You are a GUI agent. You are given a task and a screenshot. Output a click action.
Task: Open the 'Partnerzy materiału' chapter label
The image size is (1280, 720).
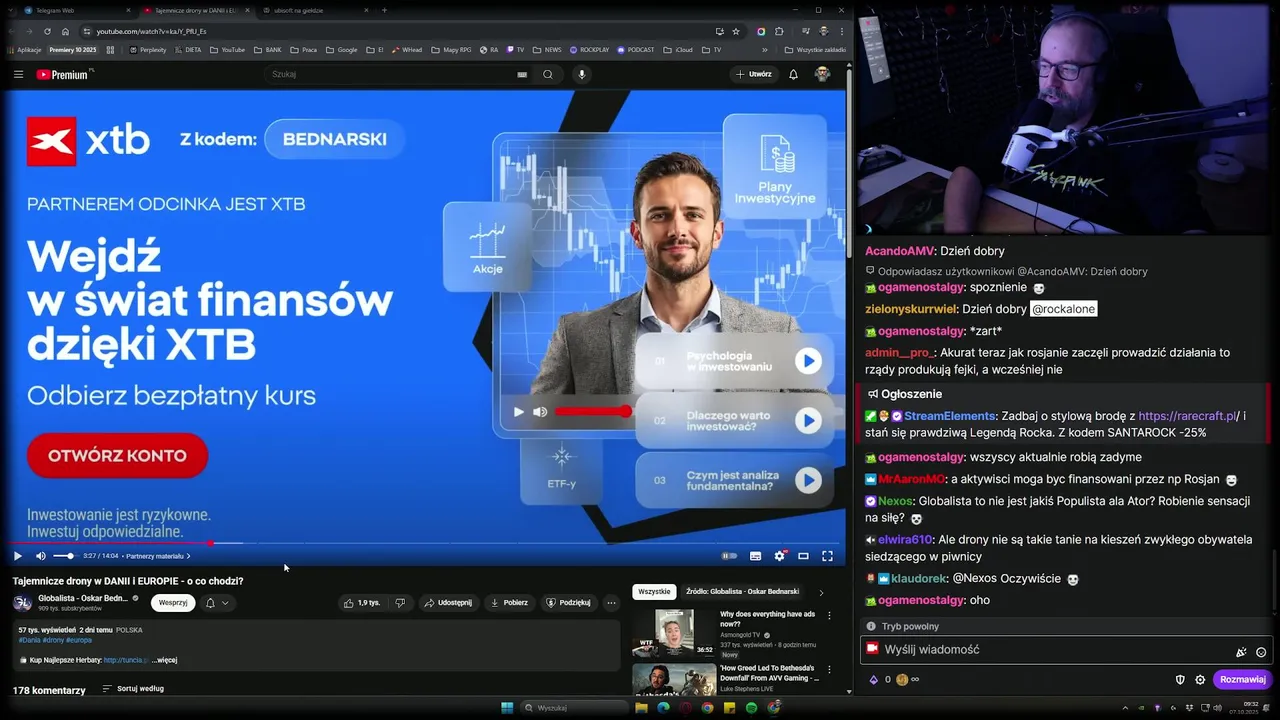(x=158, y=556)
